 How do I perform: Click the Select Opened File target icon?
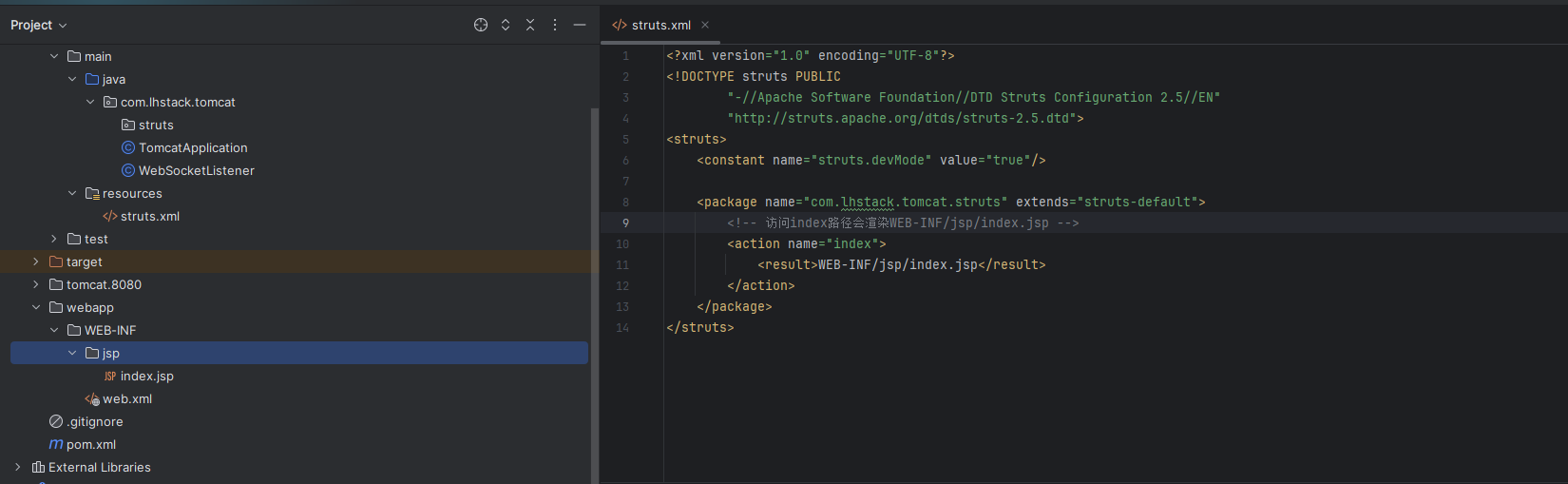point(481,25)
